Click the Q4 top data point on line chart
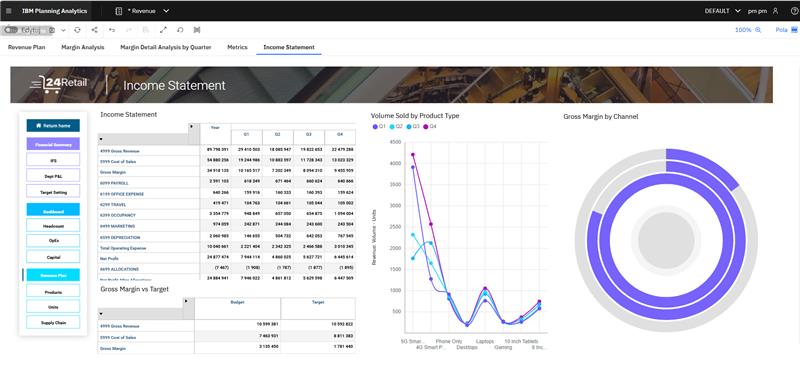 pos(413,155)
